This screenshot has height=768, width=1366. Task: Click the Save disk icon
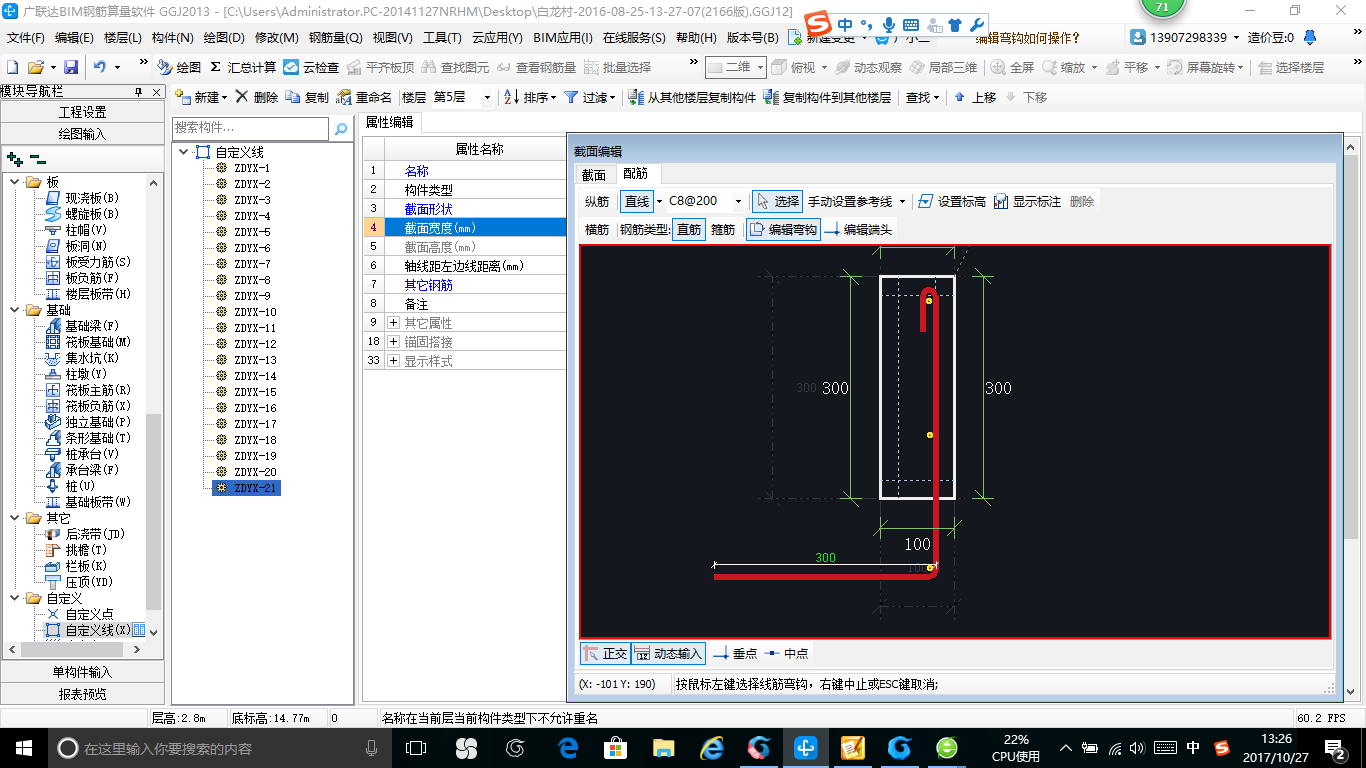[71, 67]
